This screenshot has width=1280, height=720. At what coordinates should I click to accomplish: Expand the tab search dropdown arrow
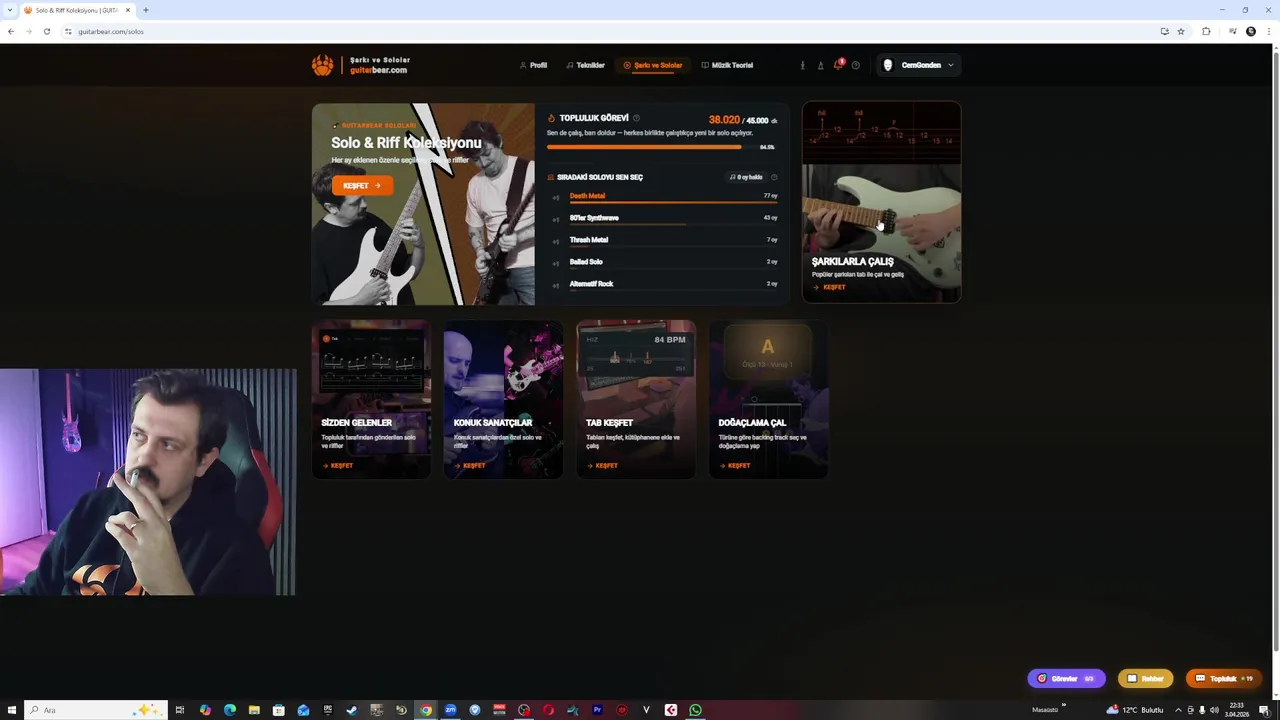[x=10, y=10]
